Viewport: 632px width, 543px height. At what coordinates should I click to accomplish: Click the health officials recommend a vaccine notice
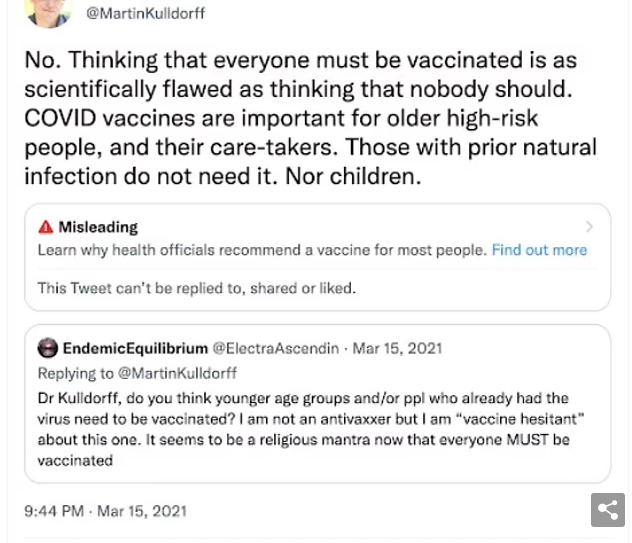(x=262, y=250)
